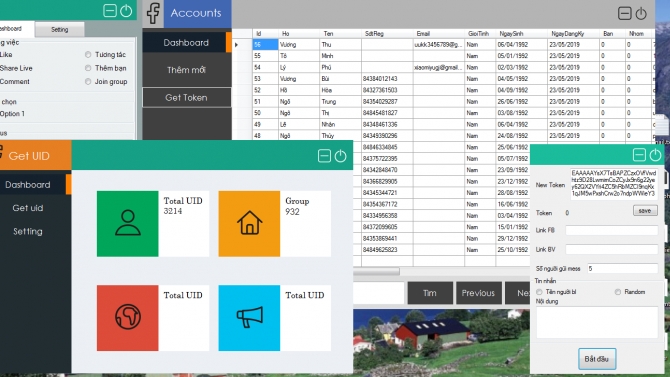Click phone number 84384012143 cell
This screenshot has height=377, width=670.
(x=387, y=79)
